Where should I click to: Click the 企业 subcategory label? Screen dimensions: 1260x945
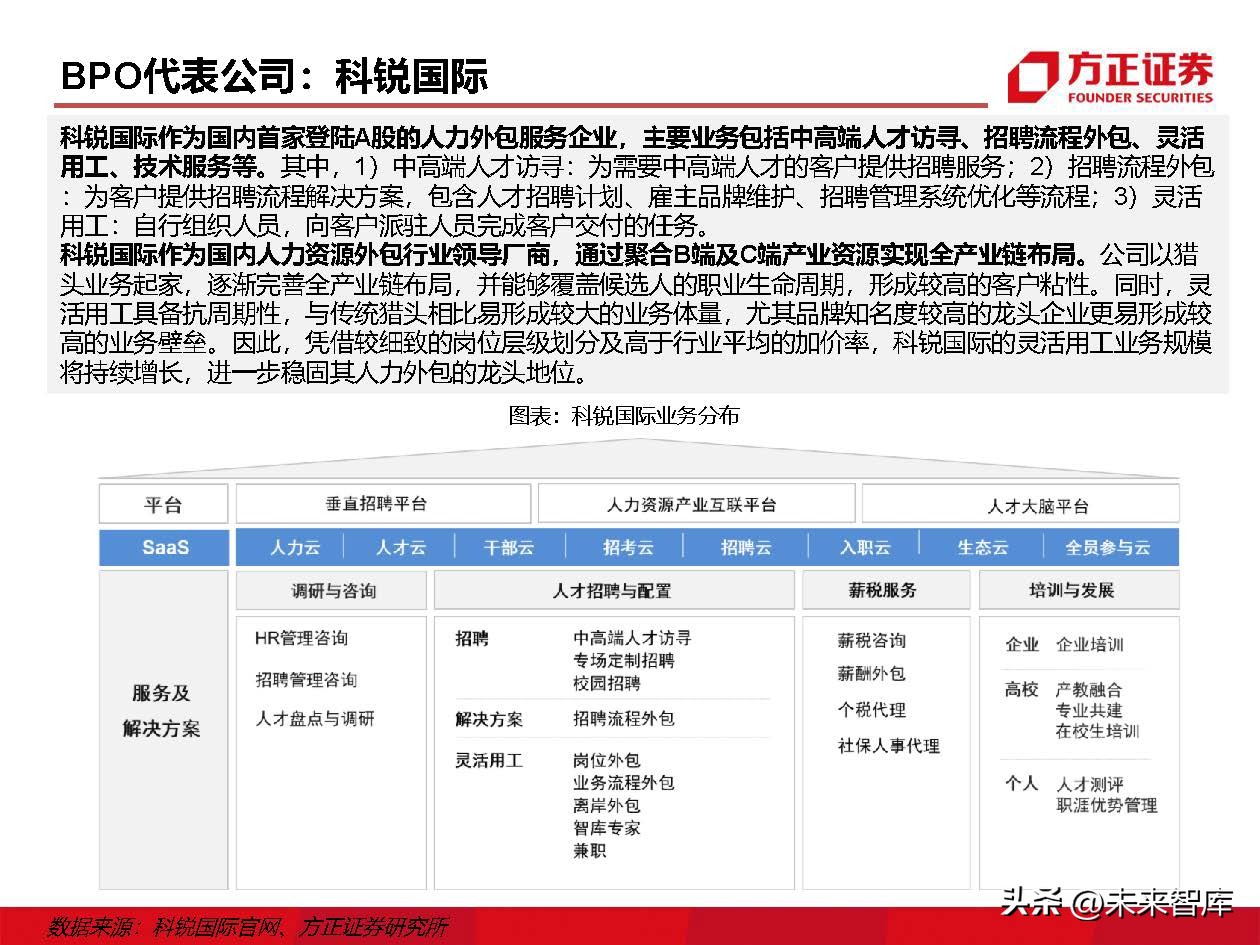(1022, 645)
